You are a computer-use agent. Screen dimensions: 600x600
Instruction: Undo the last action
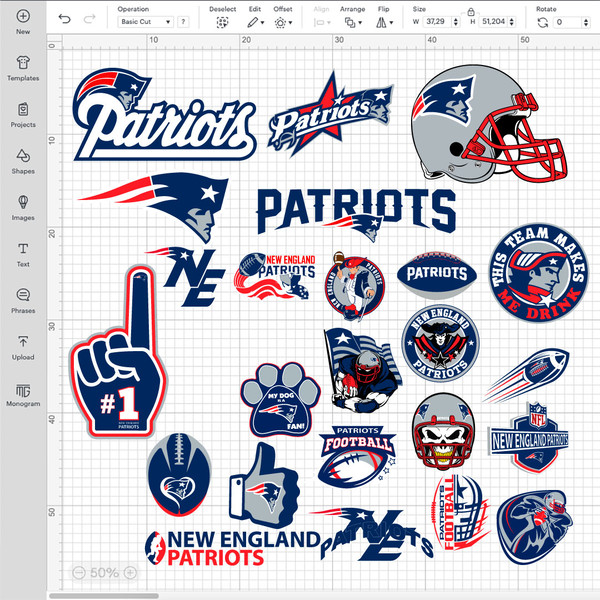pos(65,19)
